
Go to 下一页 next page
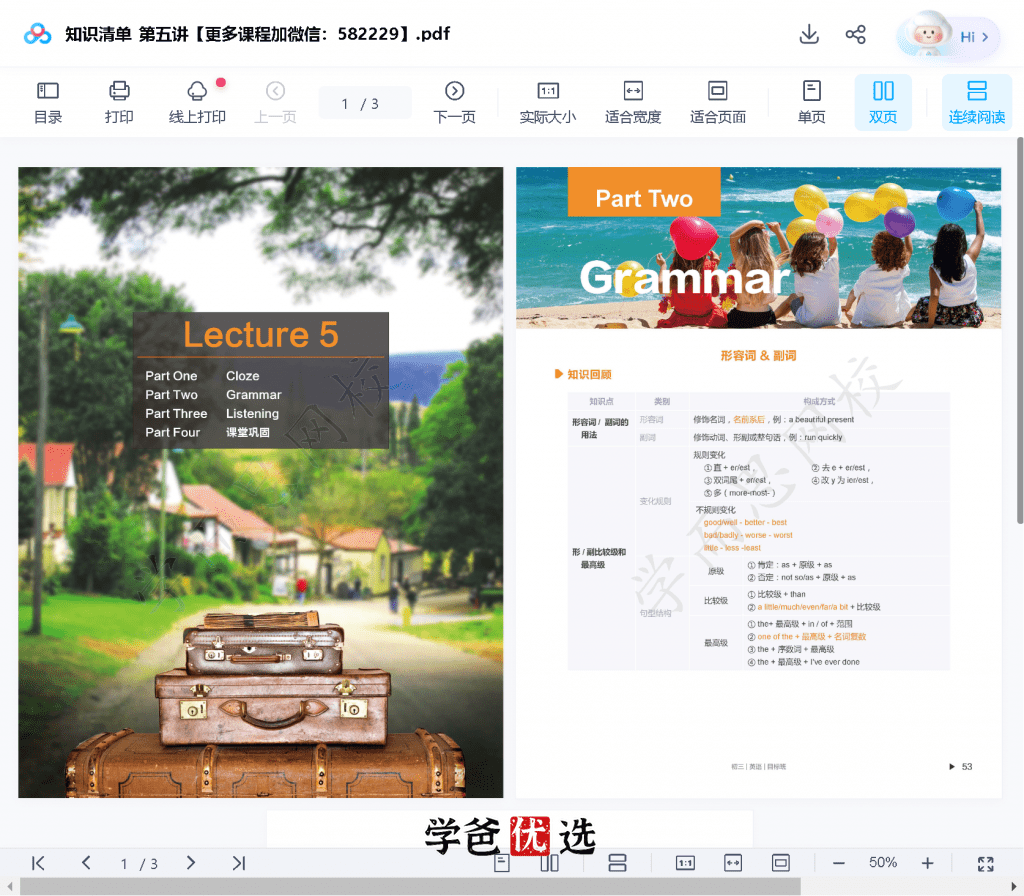(455, 103)
